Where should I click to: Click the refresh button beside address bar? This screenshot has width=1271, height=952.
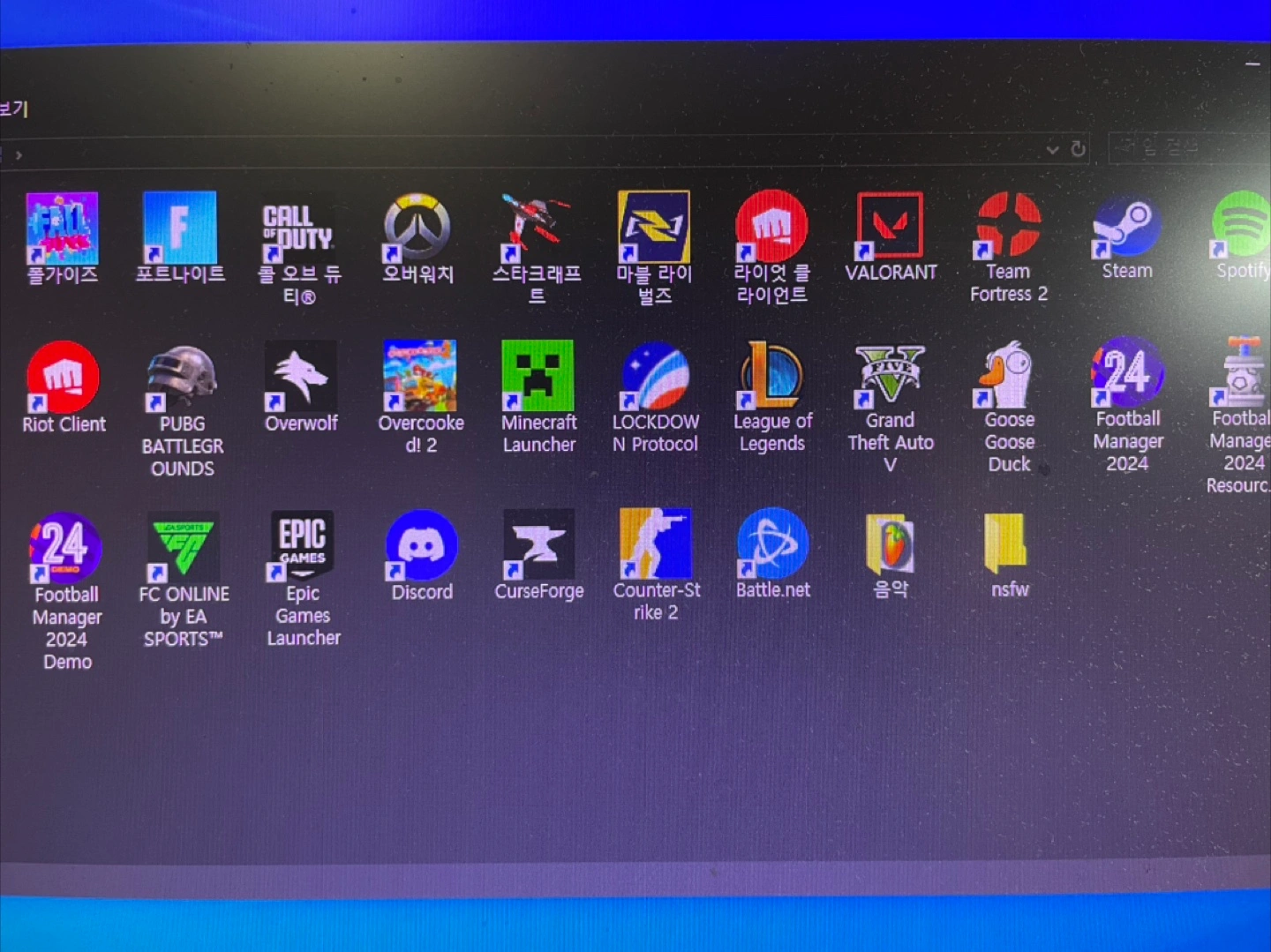pos(1078,149)
